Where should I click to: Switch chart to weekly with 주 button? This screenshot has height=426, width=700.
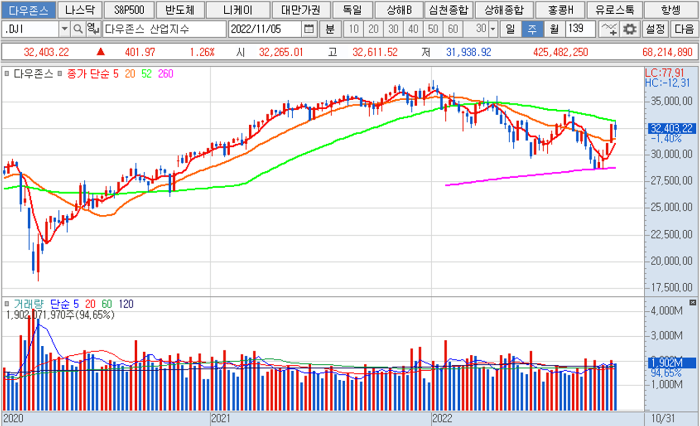[532, 29]
